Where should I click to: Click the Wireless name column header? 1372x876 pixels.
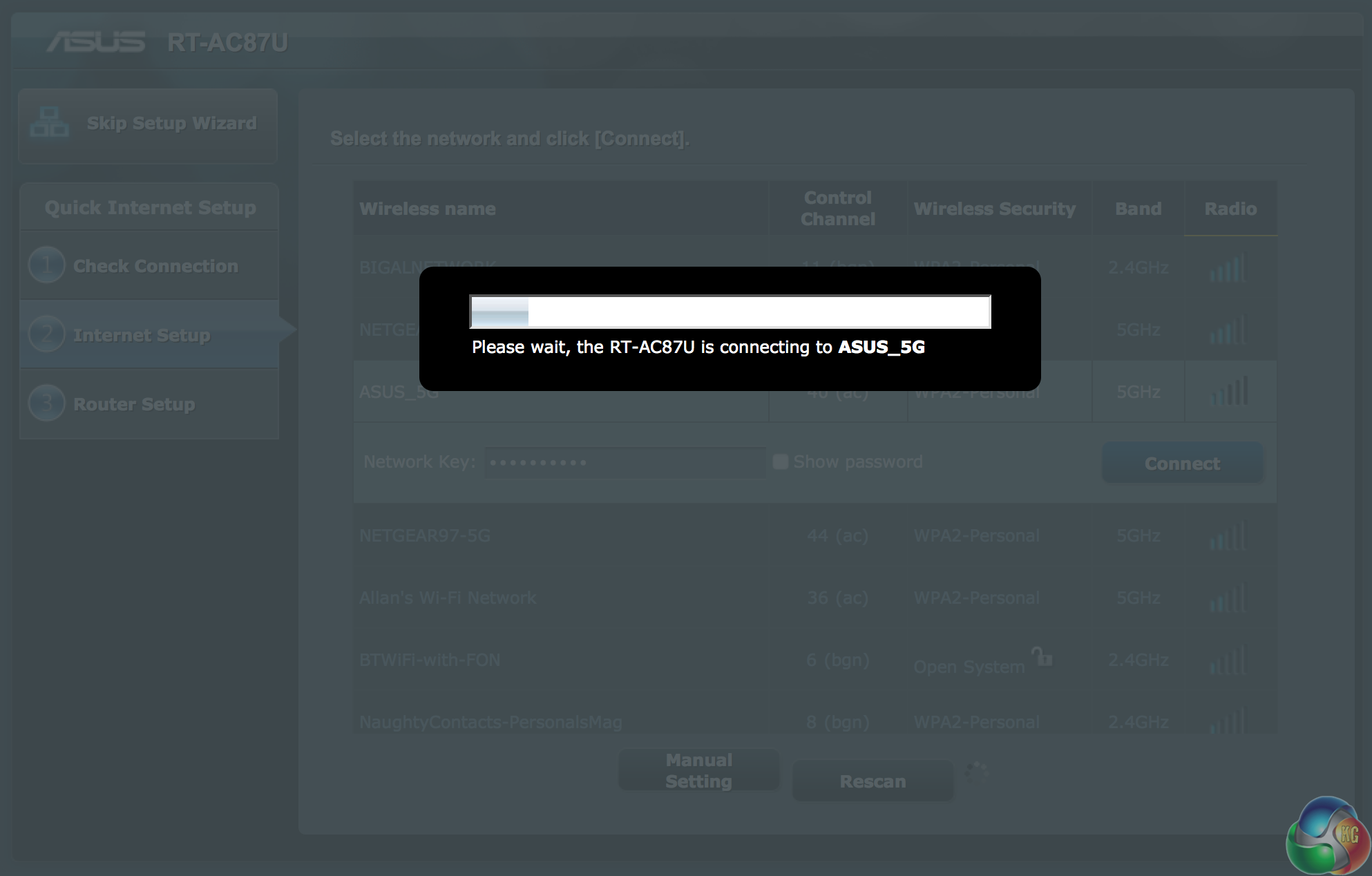[x=428, y=209]
